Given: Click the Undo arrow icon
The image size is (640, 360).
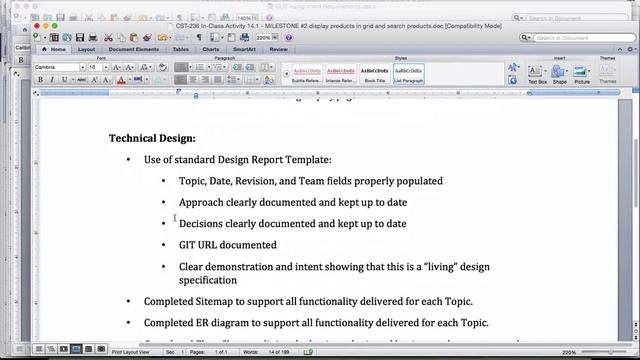Looking at the screenshot, I should click(x=162, y=38).
